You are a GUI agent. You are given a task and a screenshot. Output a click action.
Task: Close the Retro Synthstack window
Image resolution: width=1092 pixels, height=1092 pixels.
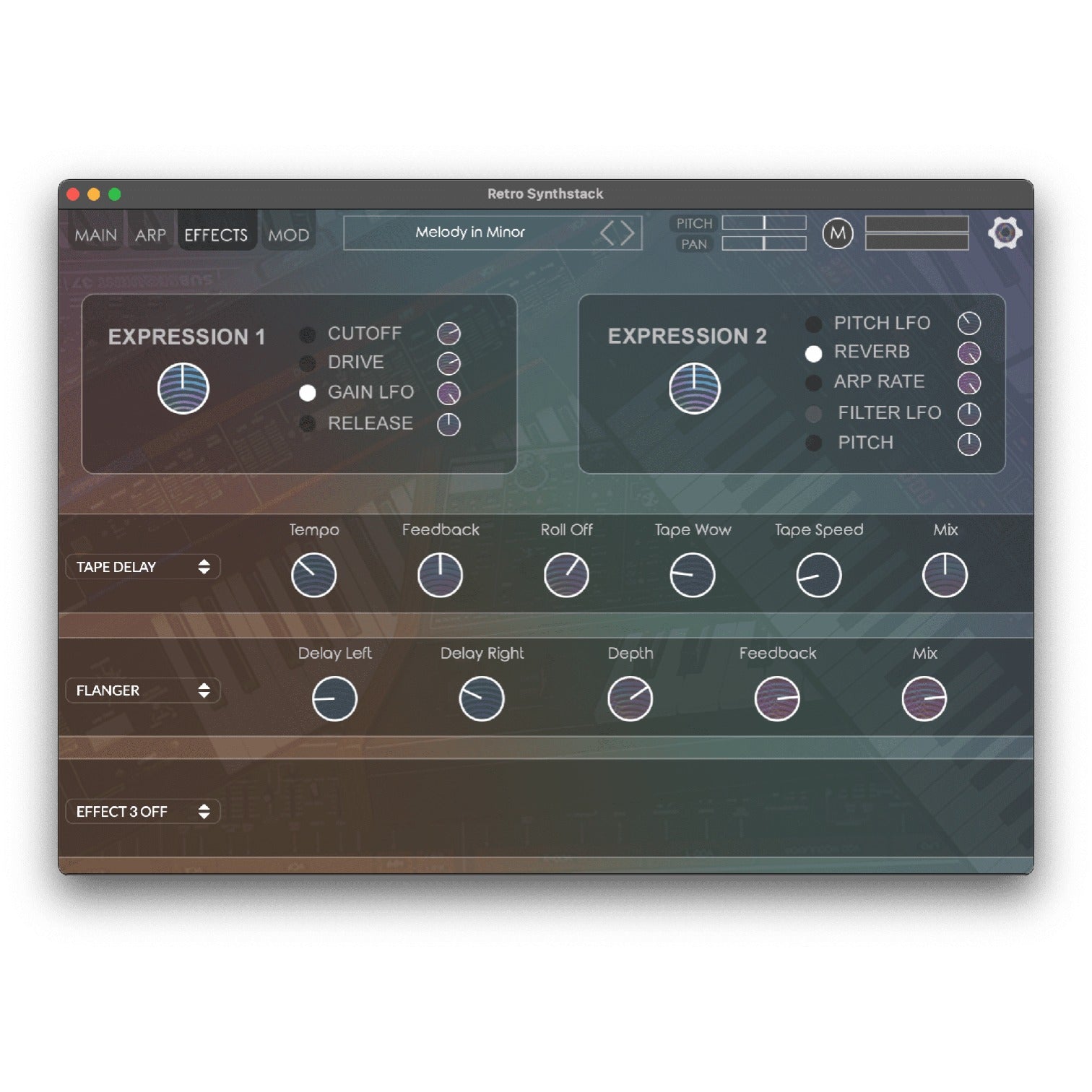pyautogui.click(x=73, y=194)
